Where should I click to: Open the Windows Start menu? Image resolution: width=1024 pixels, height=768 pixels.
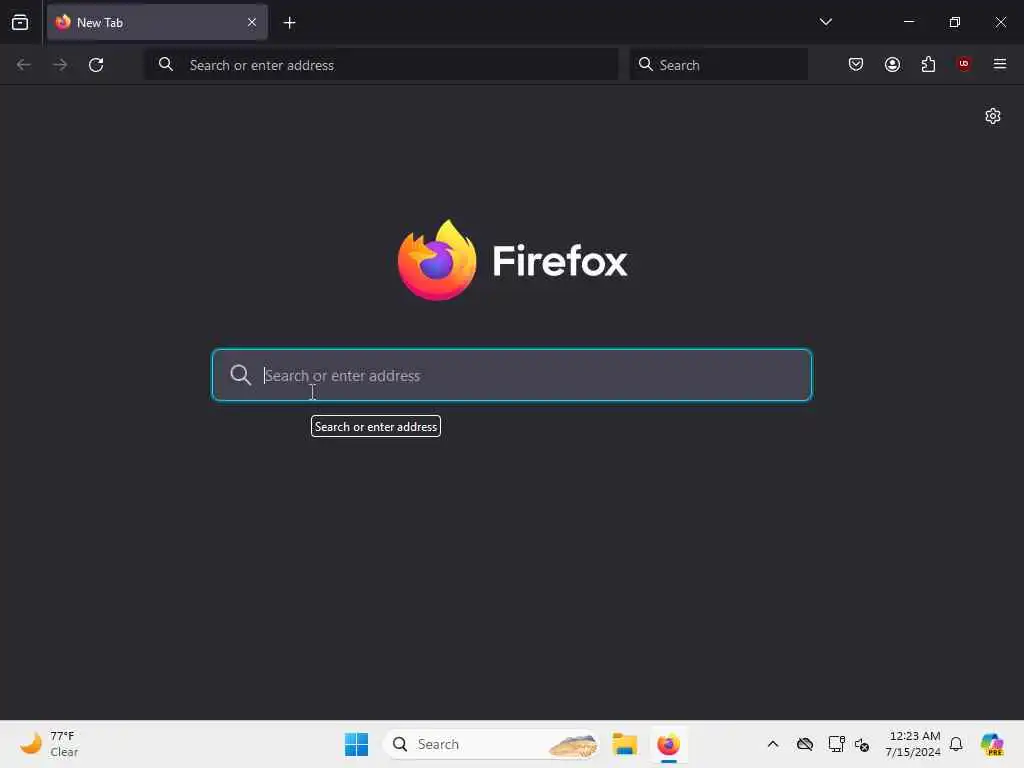[357, 744]
